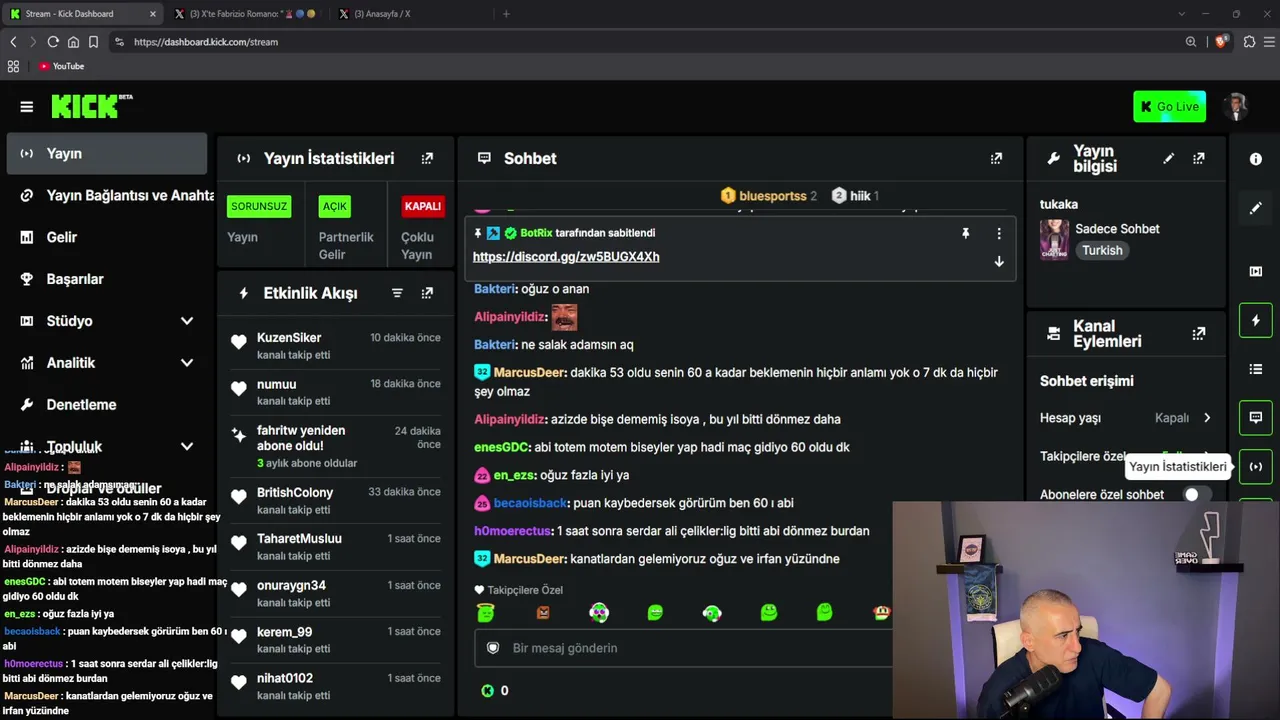Bookmark this page in the browser toolbar
Screen dimensions: 1280x720
pyautogui.click(x=93, y=42)
